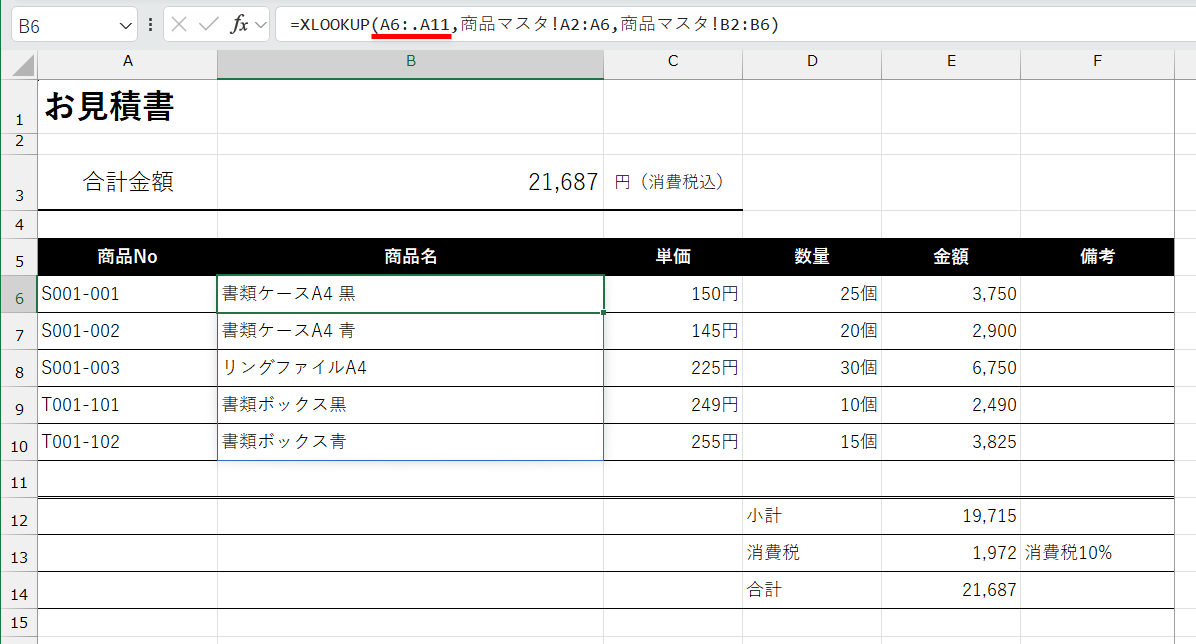Click the cell containing S001-001
Viewport: 1196px width, 644px height.
click(x=127, y=293)
